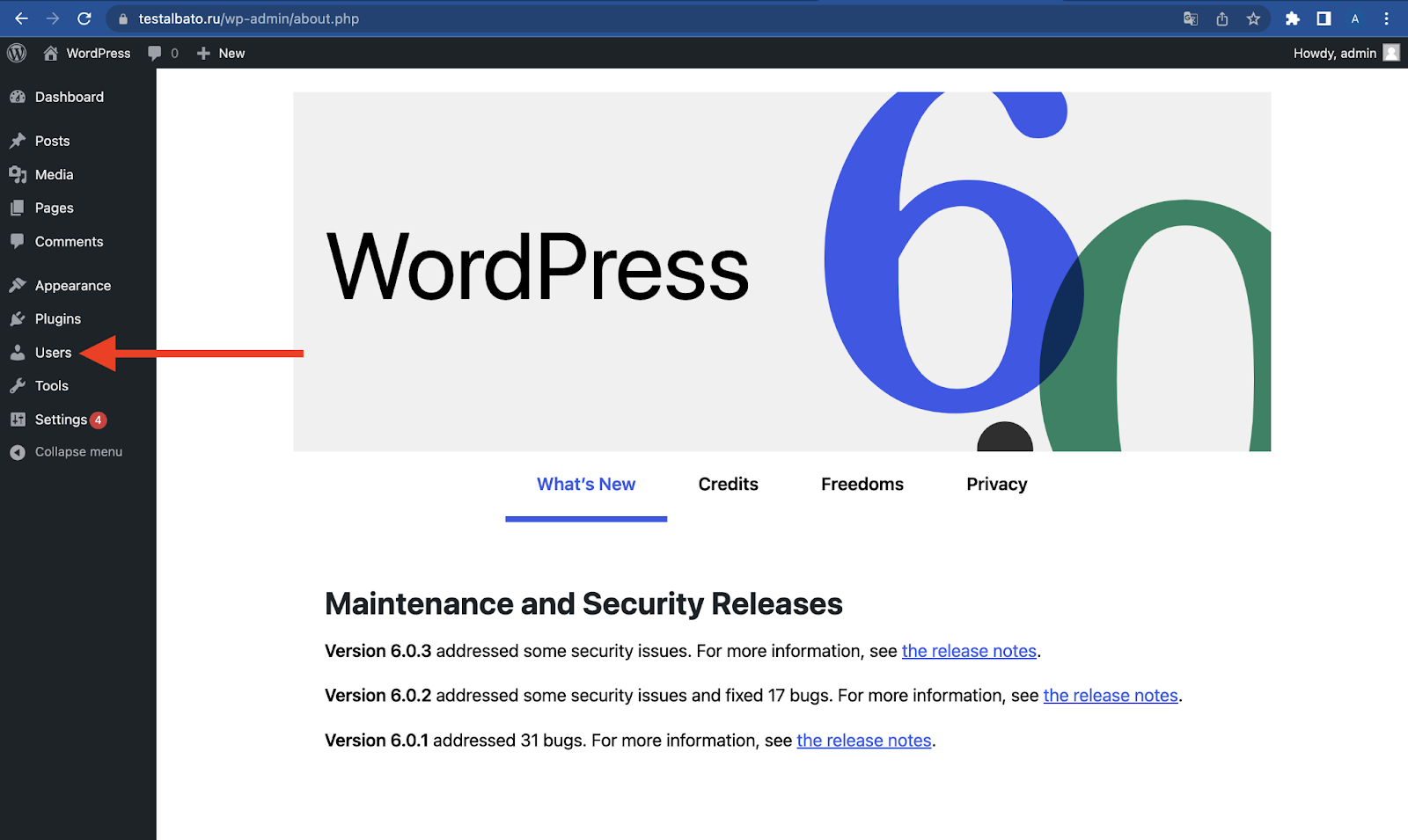Switch to the Privacy tab
Image resolution: width=1408 pixels, height=840 pixels.
[996, 485]
